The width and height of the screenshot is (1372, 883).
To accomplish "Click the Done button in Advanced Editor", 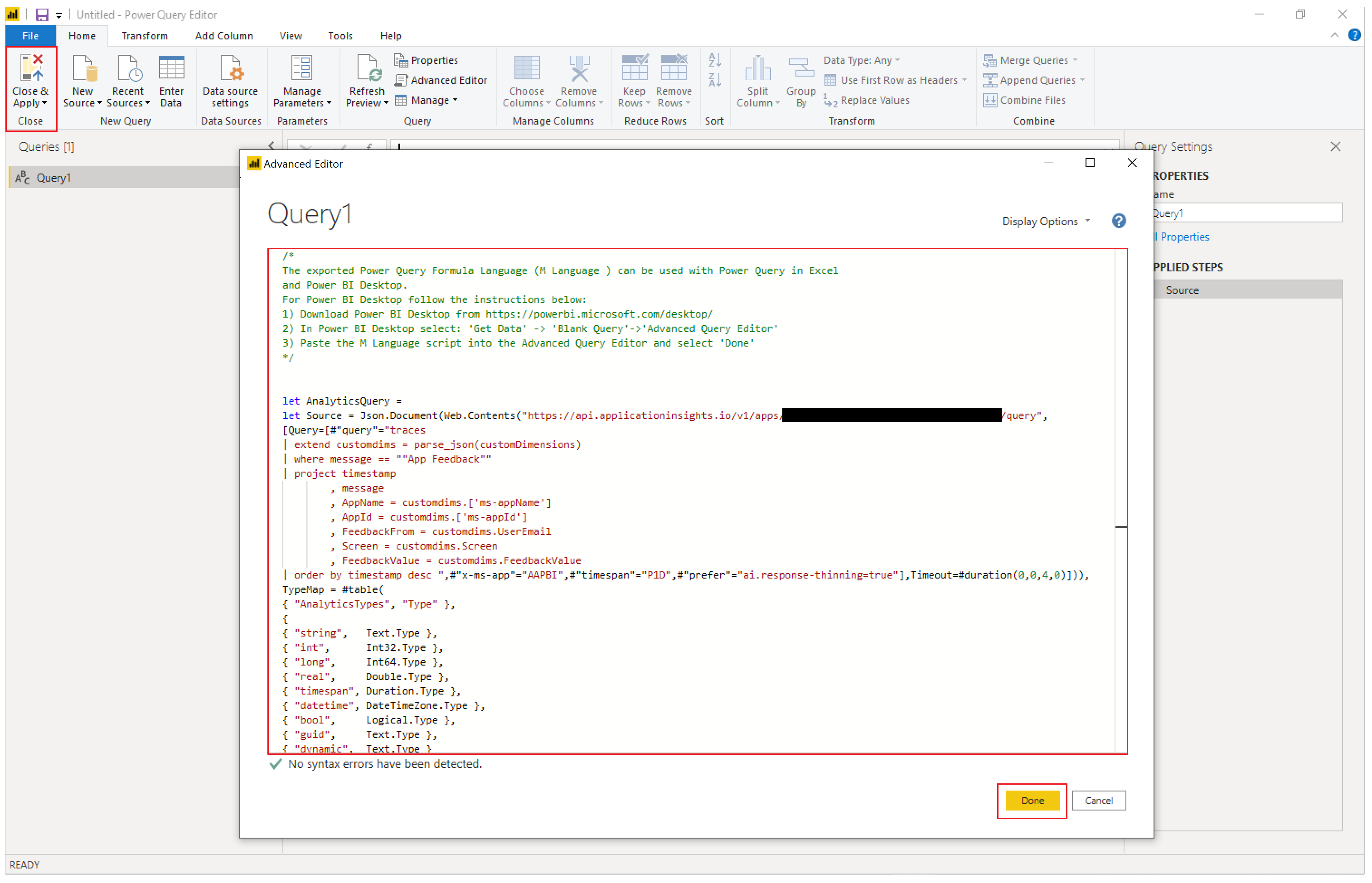I will point(1032,800).
